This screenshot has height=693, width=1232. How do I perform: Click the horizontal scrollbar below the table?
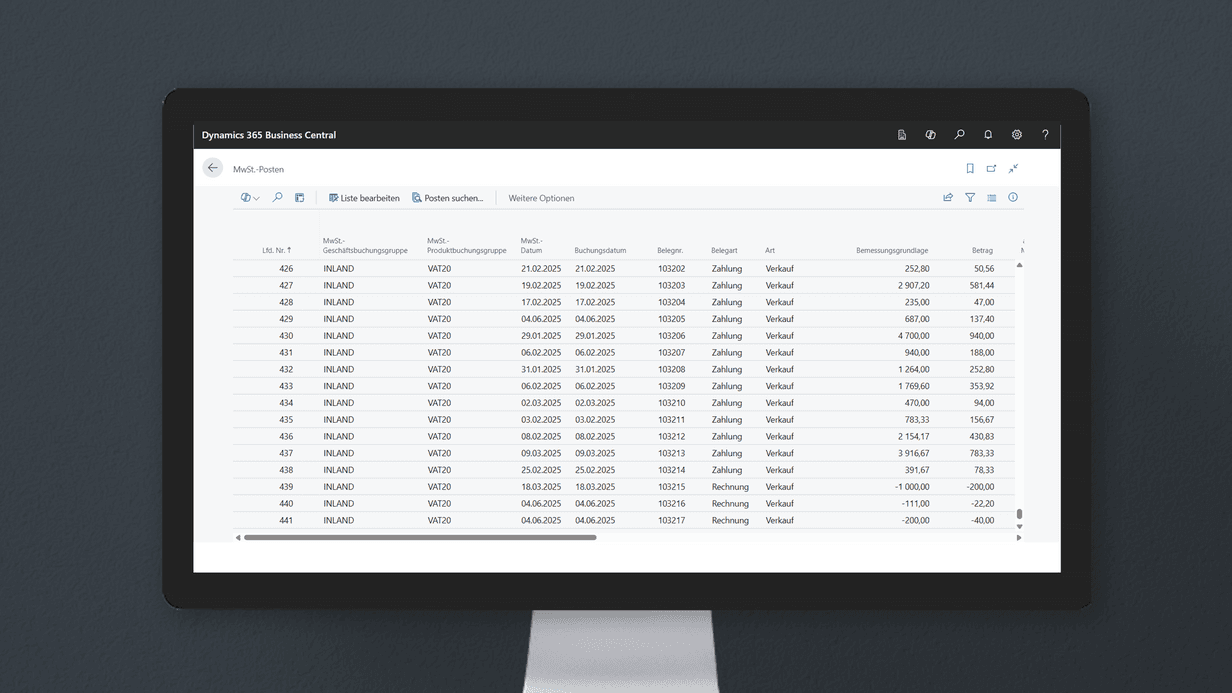pos(420,538)
